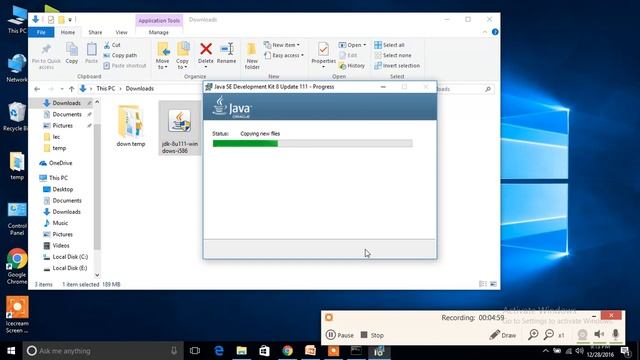Switch to the Share tab
Viewport: 640px width, 360px height.
(95, 32)
